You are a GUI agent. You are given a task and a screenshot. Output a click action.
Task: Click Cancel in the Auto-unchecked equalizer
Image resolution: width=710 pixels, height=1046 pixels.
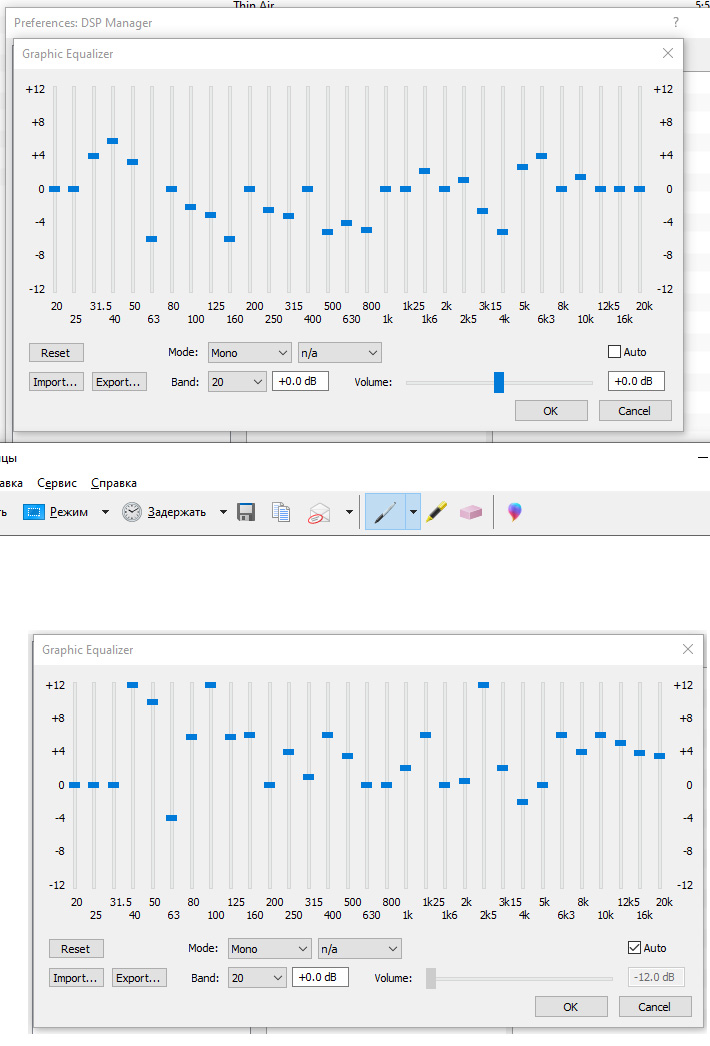click(635, 411)
